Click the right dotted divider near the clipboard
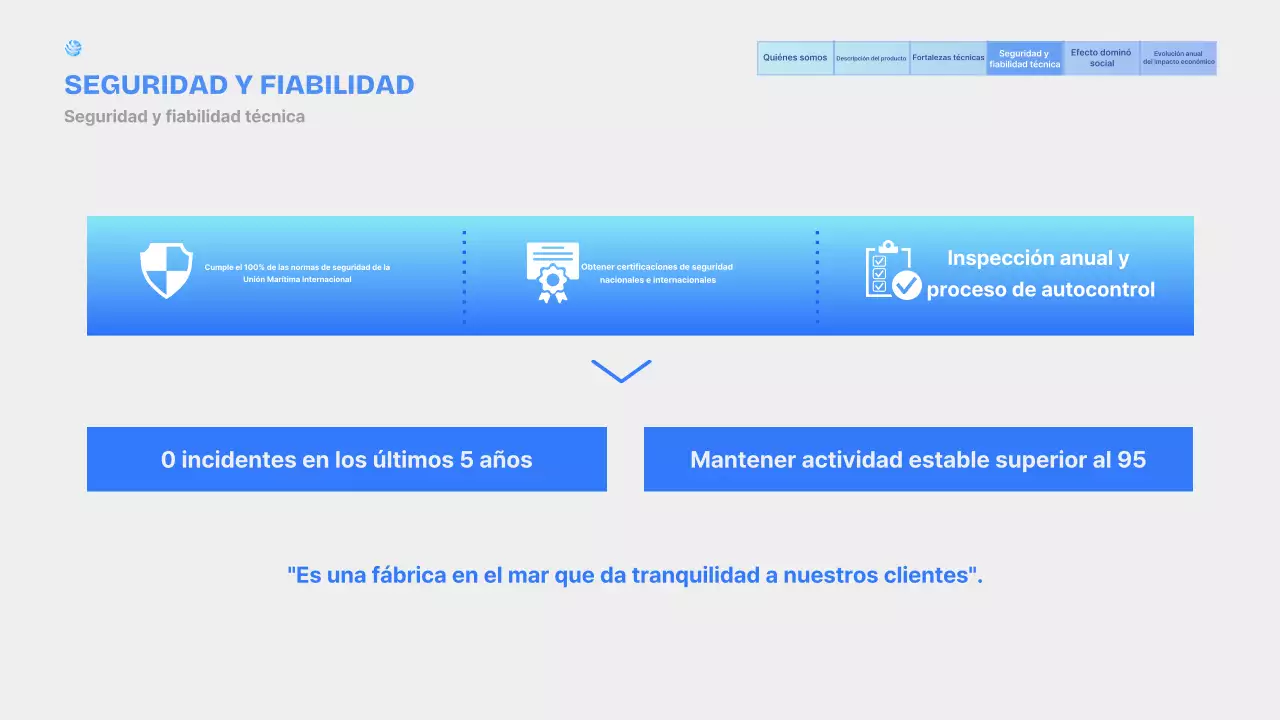Image resolution: width=1280 pixels, height=720 pixels. (x=819, y=275)
